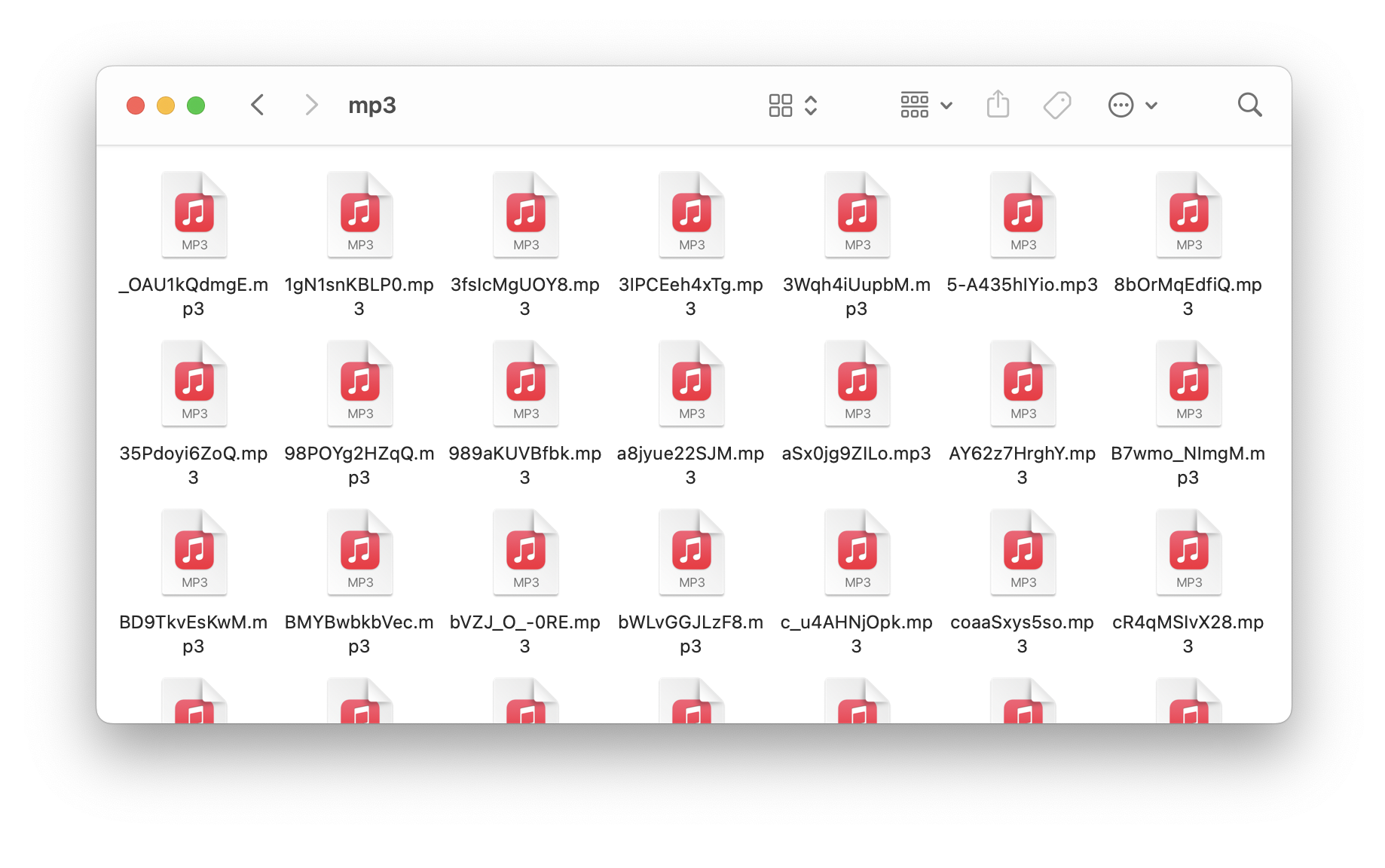The image size is (1385, 868).
Task: Click the Share toolbar icon
Action: point(998,104)
